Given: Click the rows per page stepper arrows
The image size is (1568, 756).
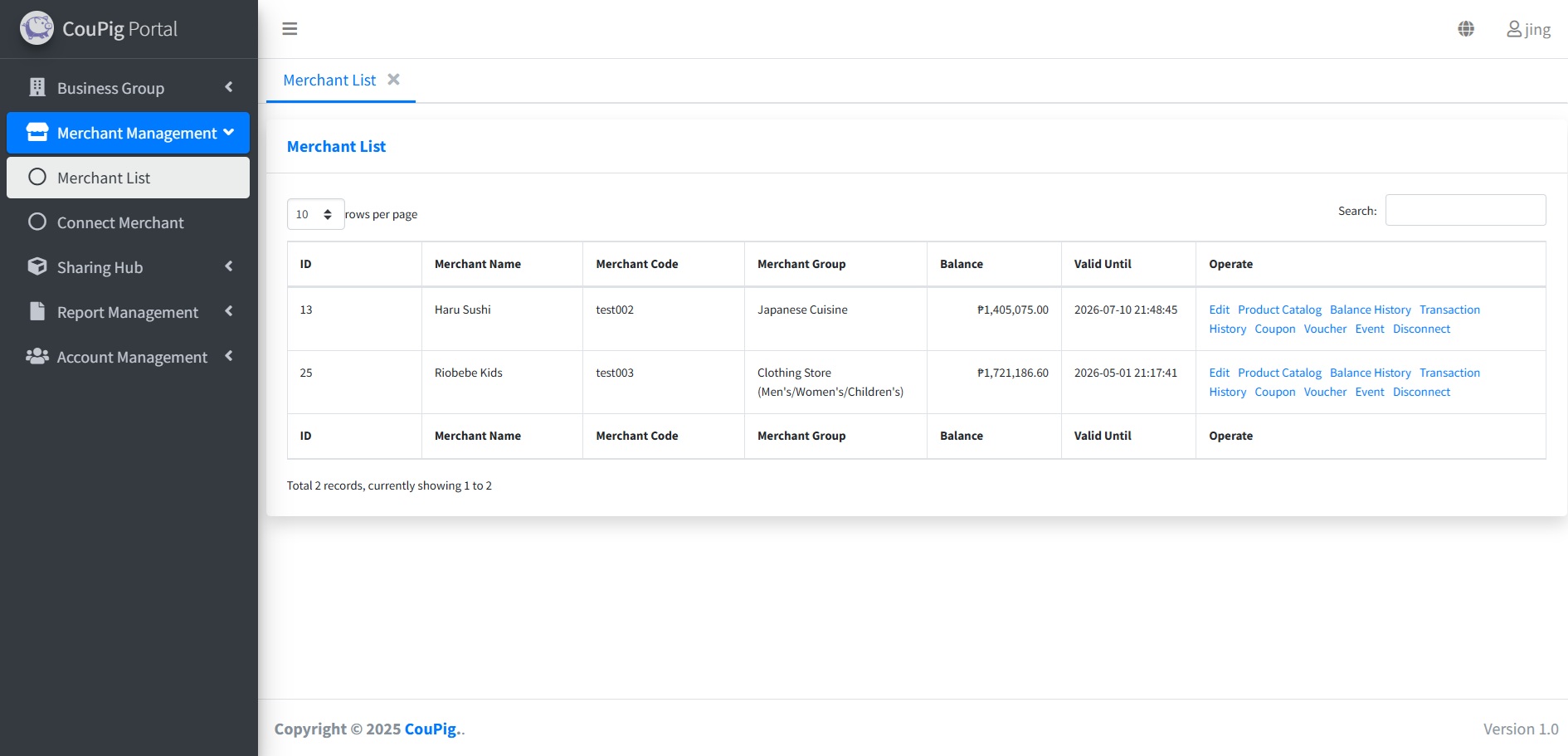Looking at the screenshot, I should (x=329, y=213).
